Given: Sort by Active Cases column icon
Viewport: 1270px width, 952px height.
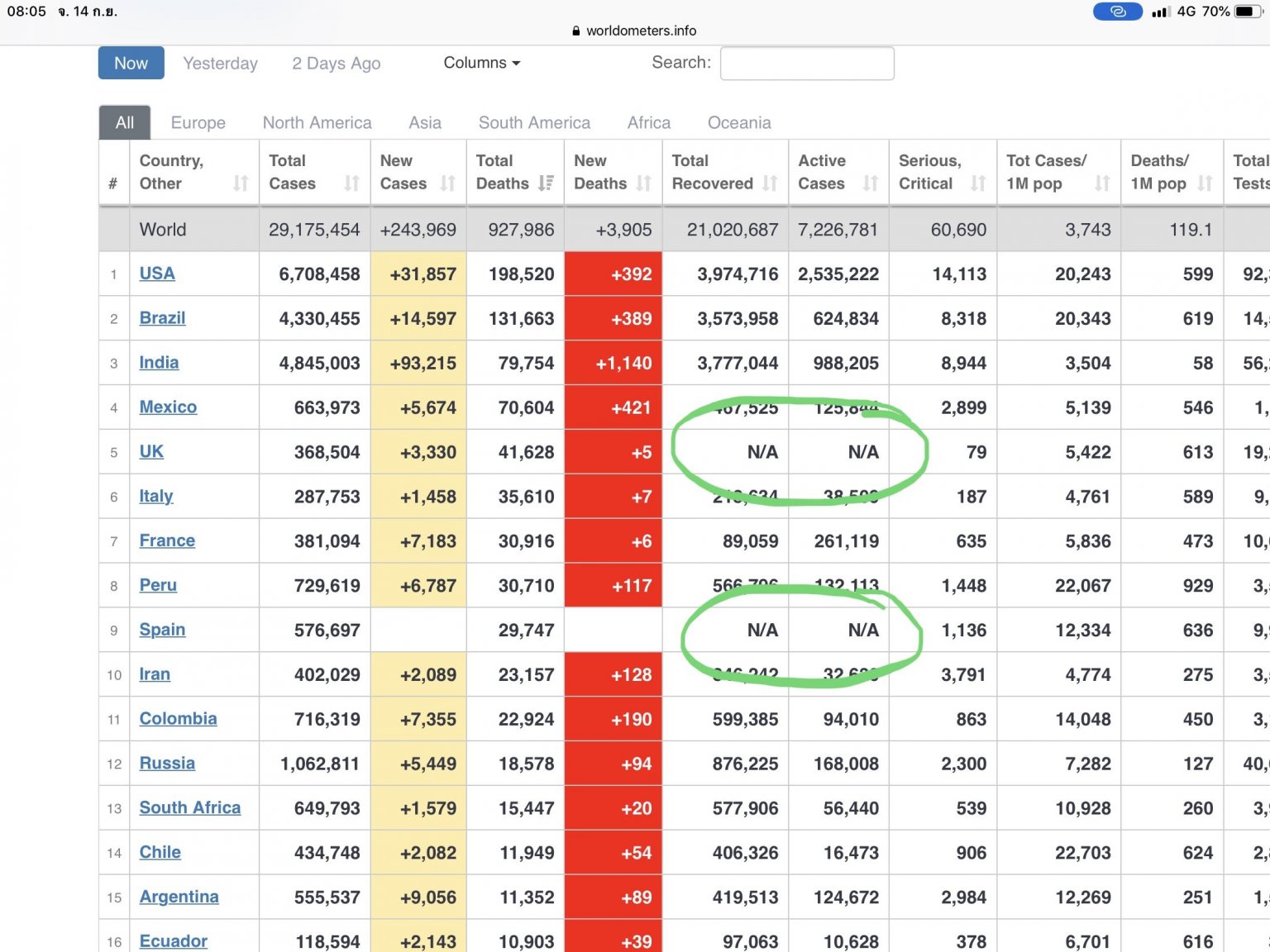Looking at the screenshot, I should tap(871, 183).
